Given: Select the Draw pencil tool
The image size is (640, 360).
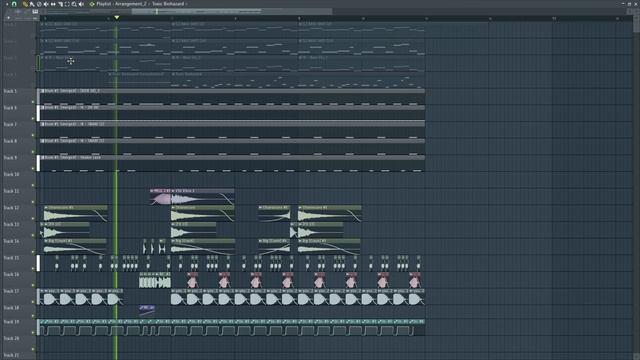Looking at the screenshot, I should (25, 4).
